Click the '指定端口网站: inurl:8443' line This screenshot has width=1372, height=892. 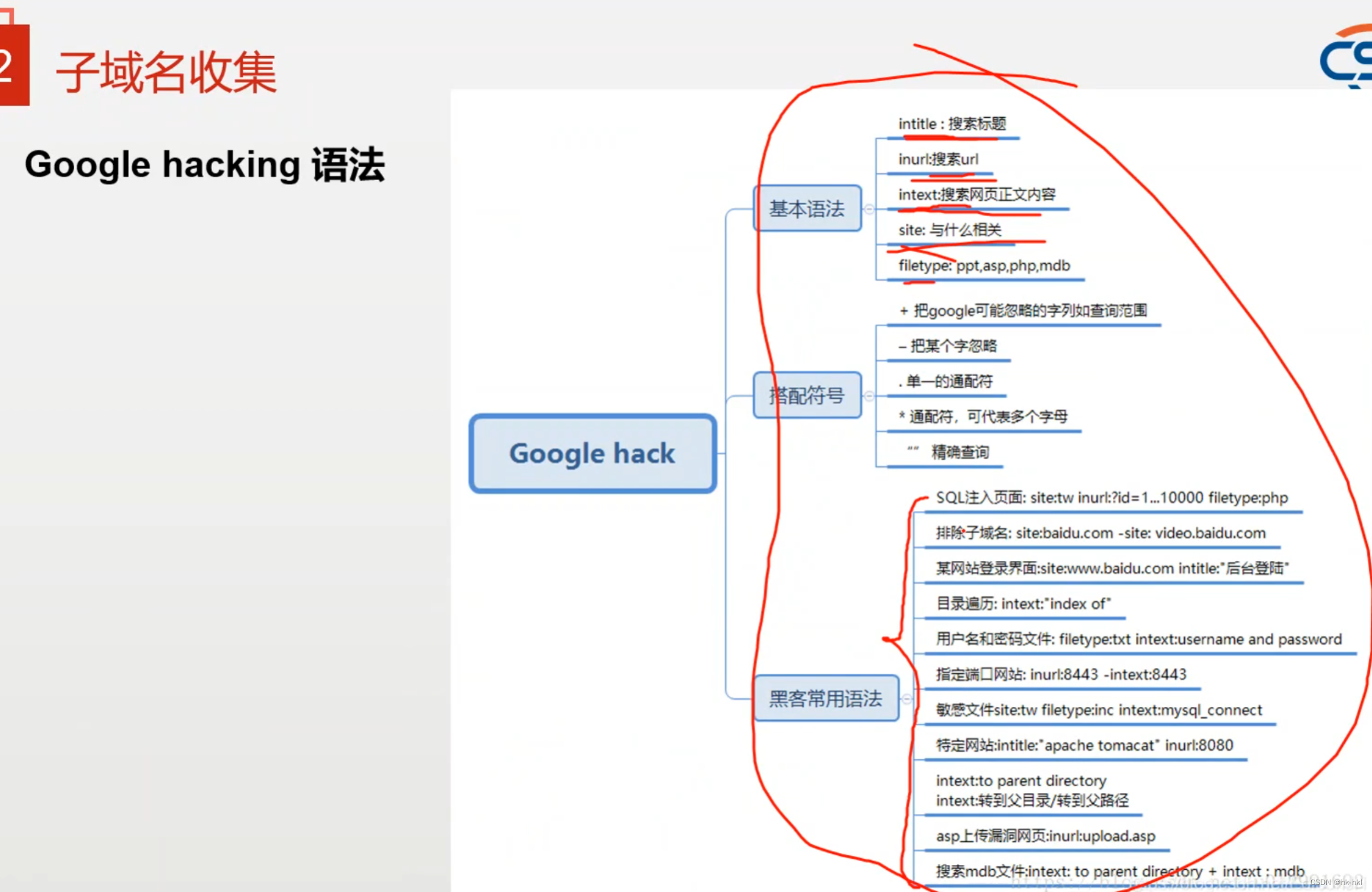(x=1062, y=675)
